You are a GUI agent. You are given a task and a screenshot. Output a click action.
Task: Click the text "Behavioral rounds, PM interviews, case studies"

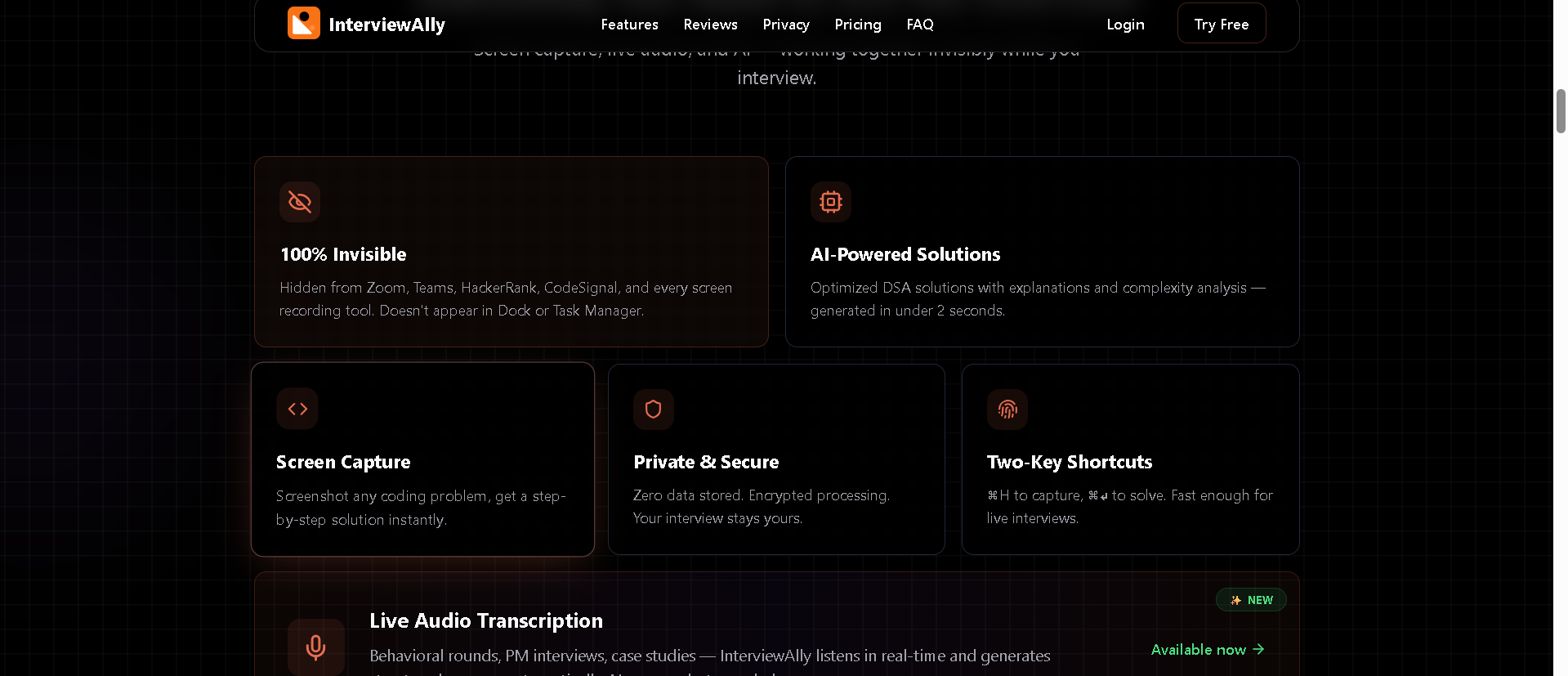[x=533, y=656]
